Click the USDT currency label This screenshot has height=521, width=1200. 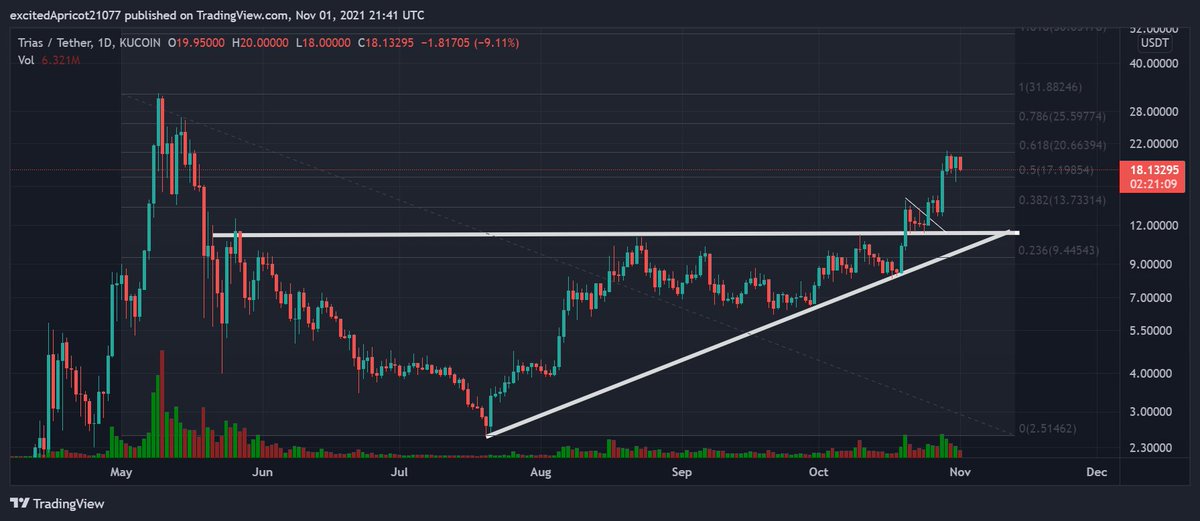[1153, 42]
